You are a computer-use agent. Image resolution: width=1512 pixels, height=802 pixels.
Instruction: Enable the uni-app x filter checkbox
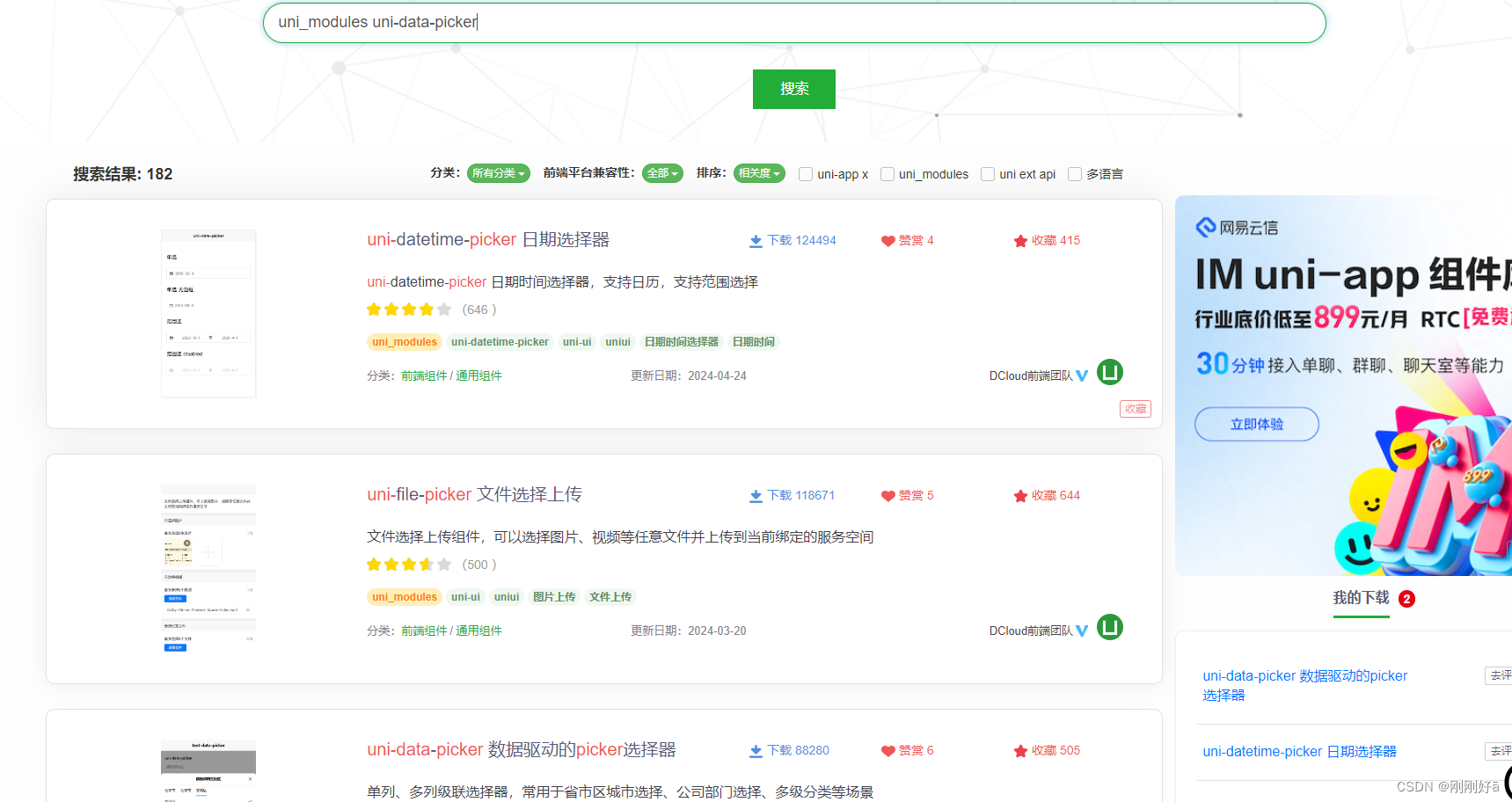tap(805, 173)
